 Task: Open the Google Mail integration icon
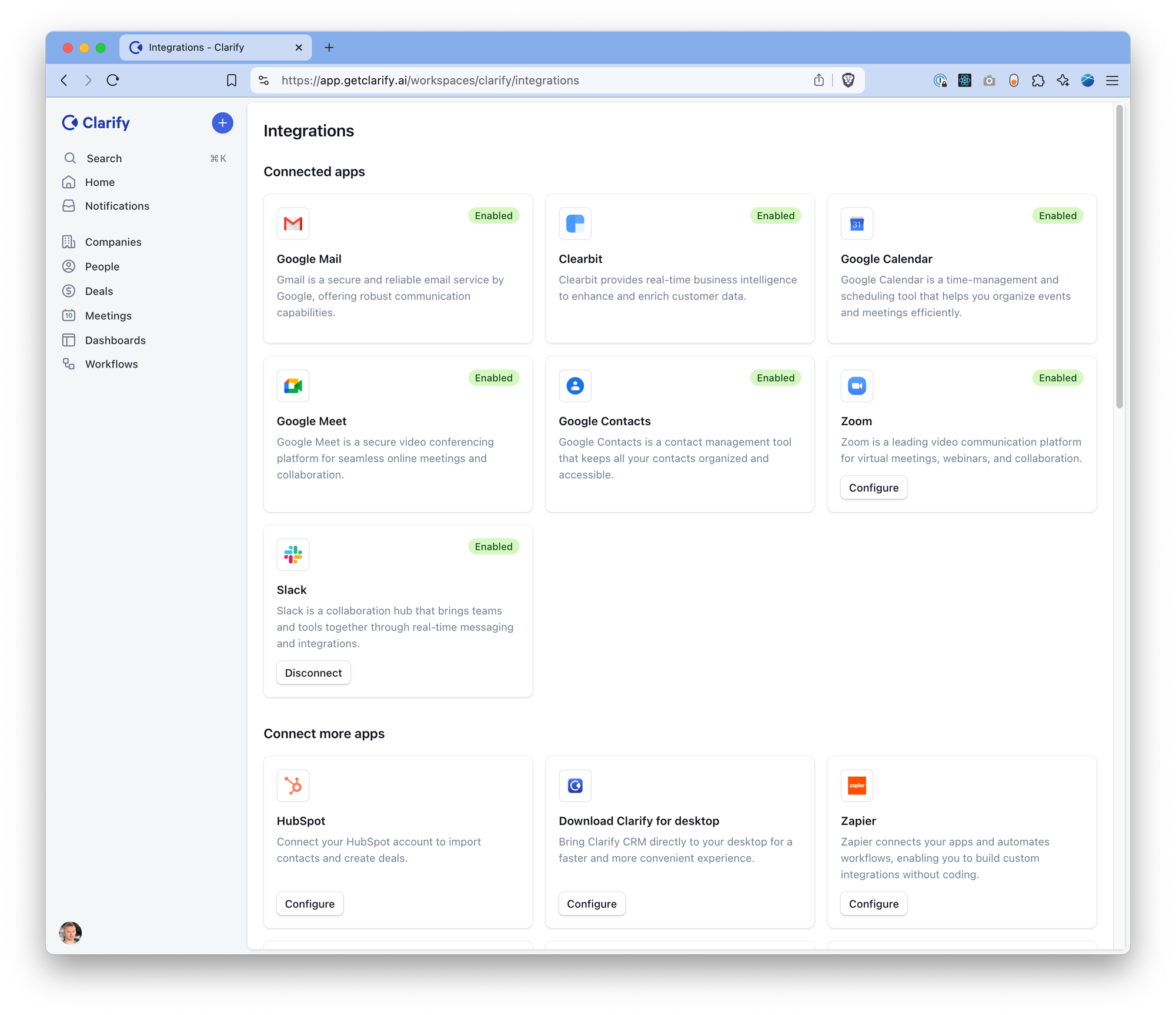tap(293, 223)
